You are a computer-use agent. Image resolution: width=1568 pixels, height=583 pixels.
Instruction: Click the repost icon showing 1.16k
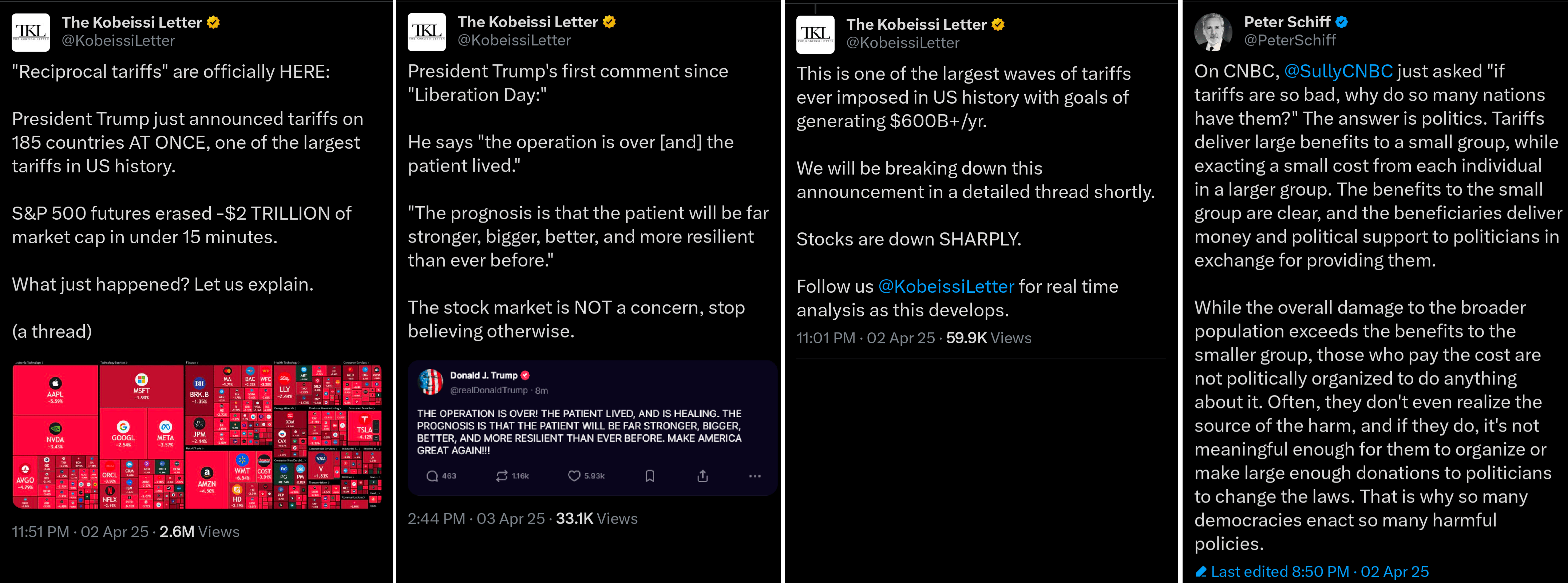(502, 476)
